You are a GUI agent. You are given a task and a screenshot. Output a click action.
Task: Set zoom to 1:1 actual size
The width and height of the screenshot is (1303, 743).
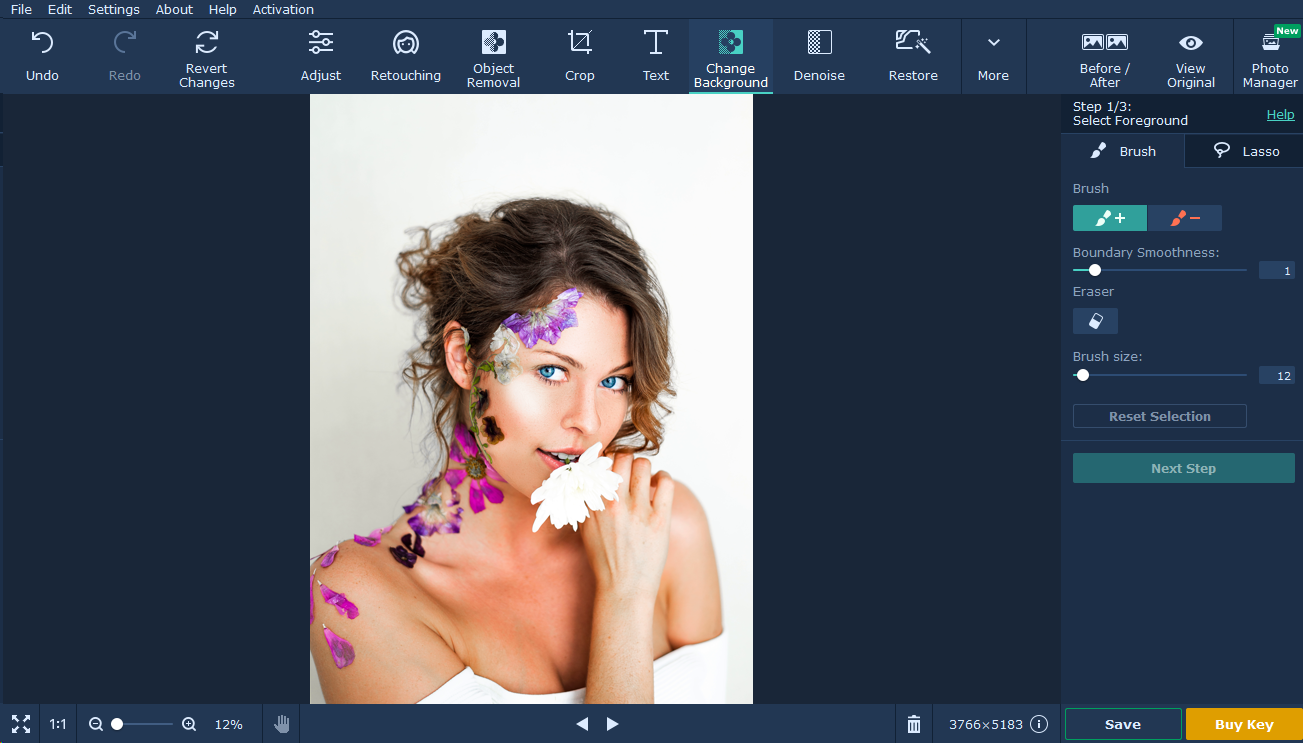point(59,724)
